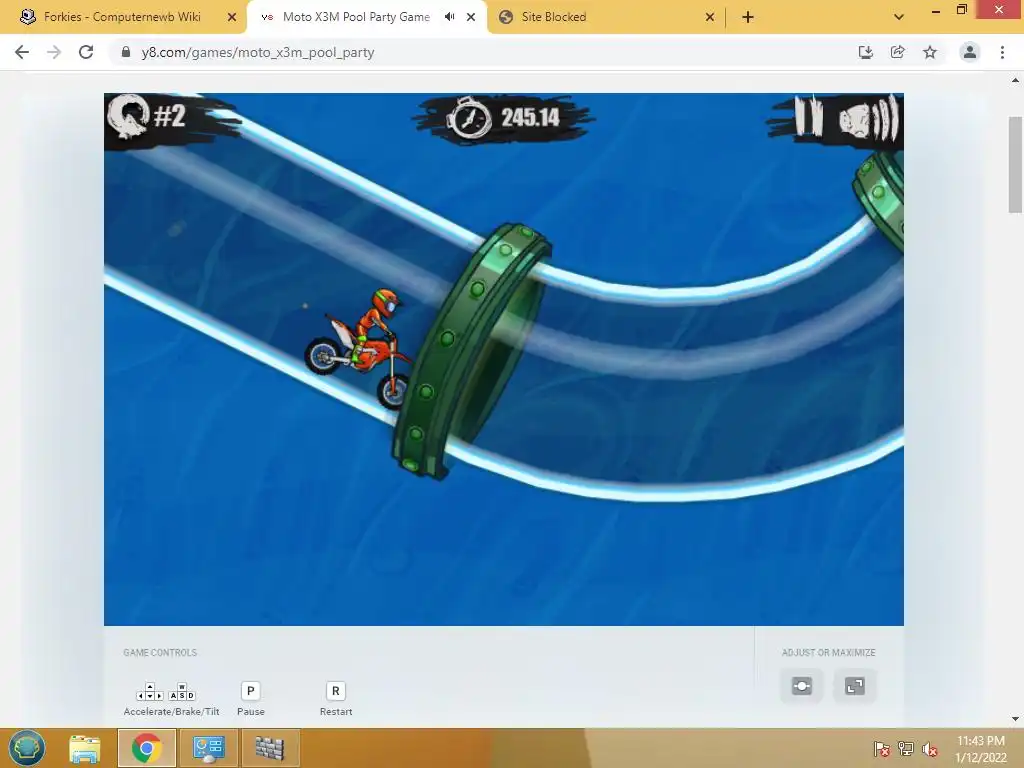Screen dimensions: 1024x768
Task: Go back using browser back arrow
Action: tap(22, 52)
